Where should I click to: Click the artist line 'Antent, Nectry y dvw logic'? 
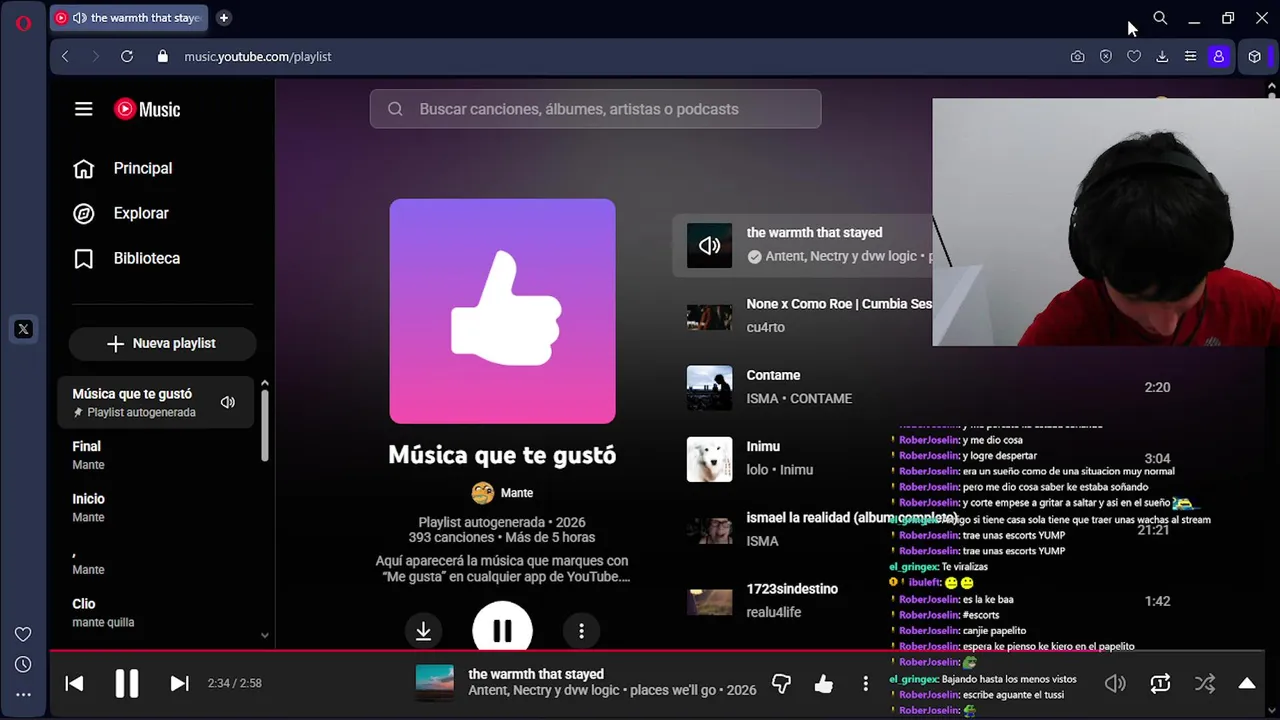click(544, 691)
